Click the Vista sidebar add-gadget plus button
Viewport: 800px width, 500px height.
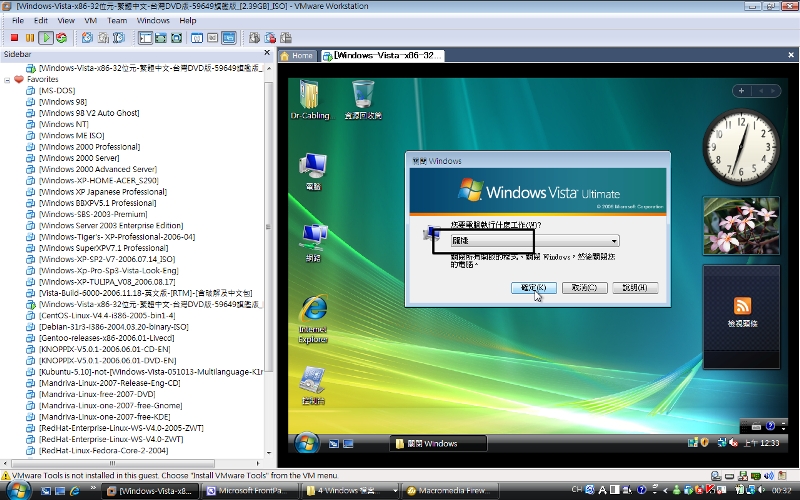[x=741, y=91]
